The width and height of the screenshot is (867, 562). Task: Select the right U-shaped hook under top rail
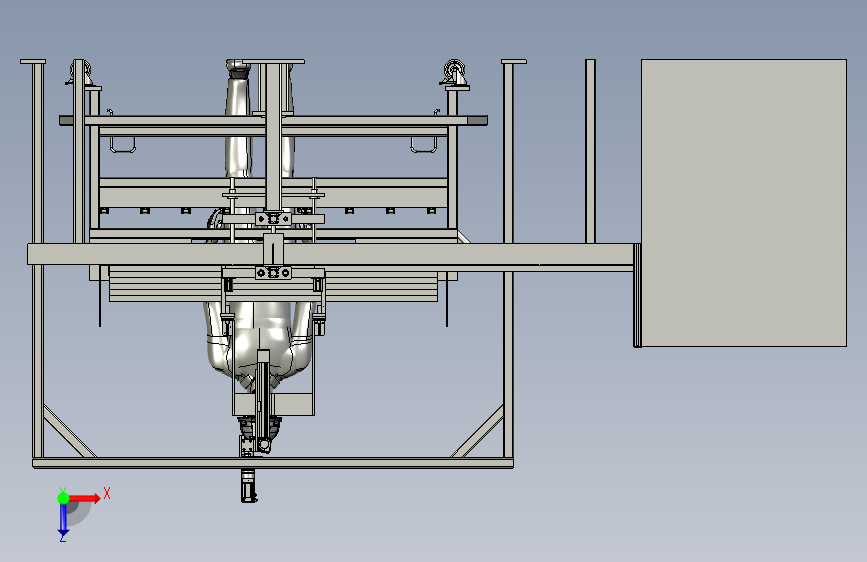pyautogui.click(x=424, y=144)
